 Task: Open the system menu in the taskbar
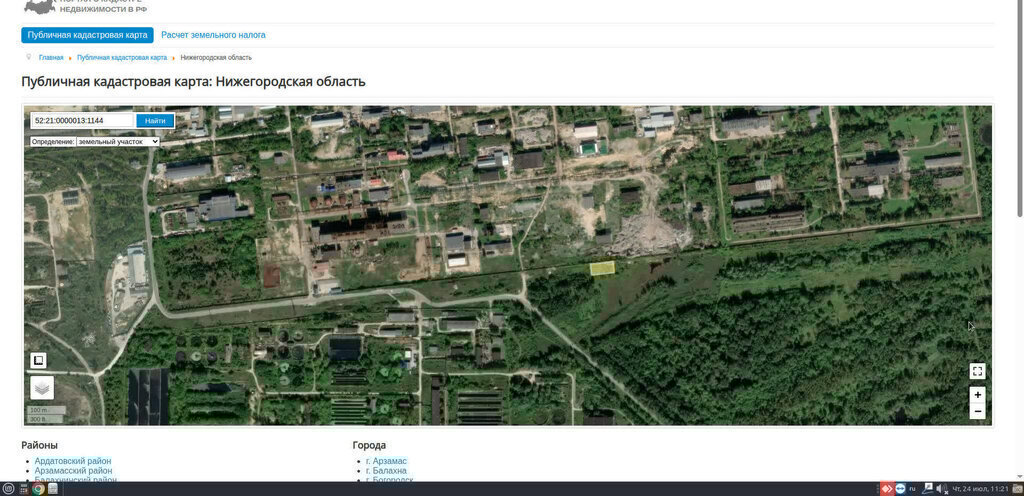click(9, 489)
